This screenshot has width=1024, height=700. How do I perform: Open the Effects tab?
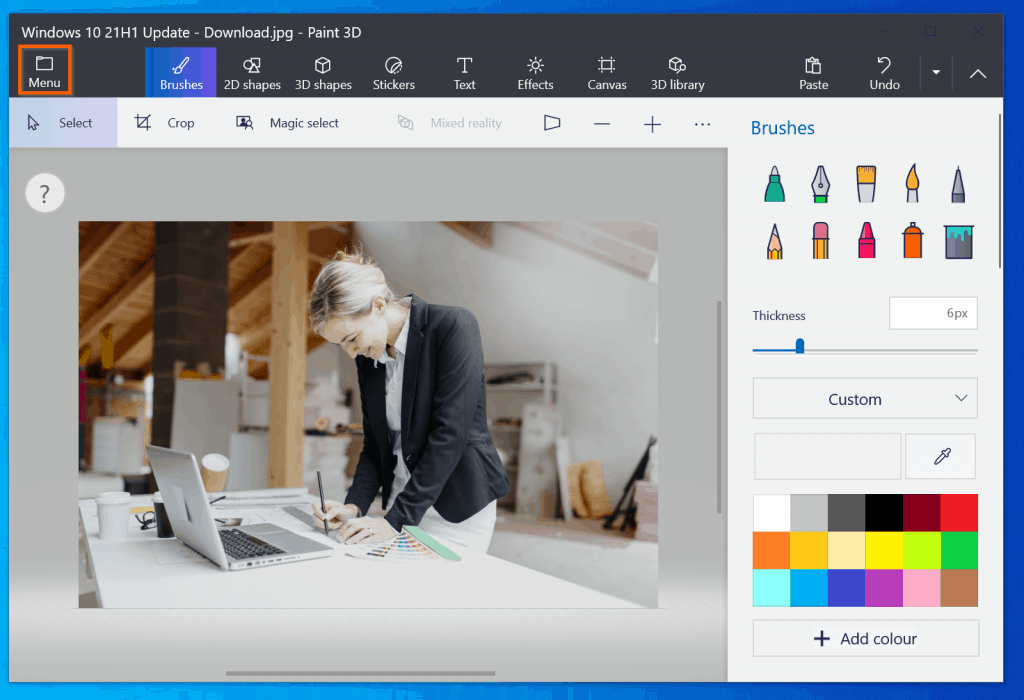536,72
